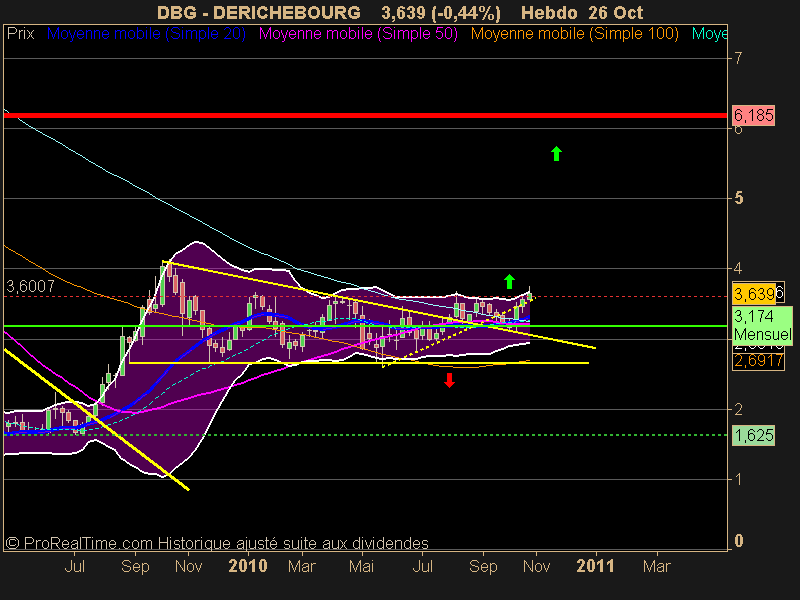The image size is (800, 600).
Task: Click the red down arrow marker
Action: [449, 380]
